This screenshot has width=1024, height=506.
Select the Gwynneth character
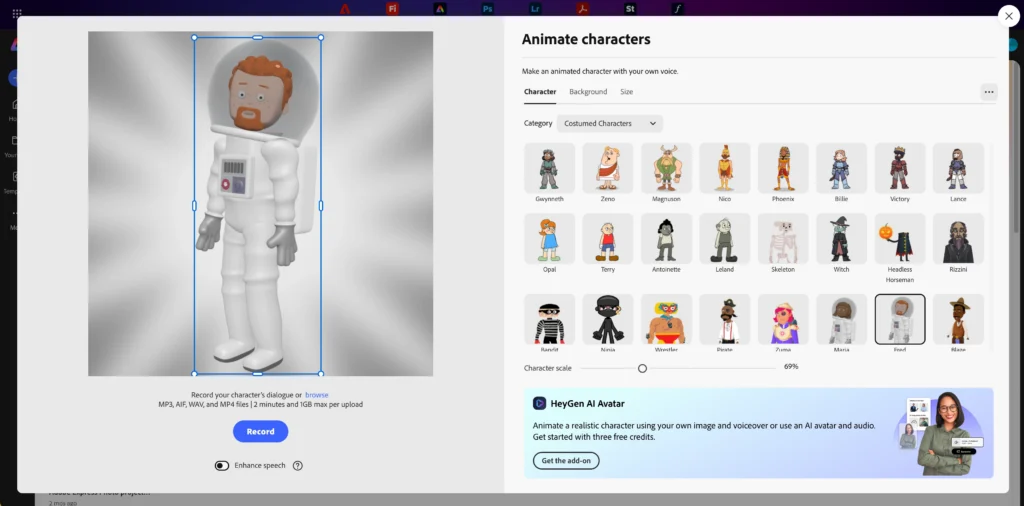[x=549, y=168]
